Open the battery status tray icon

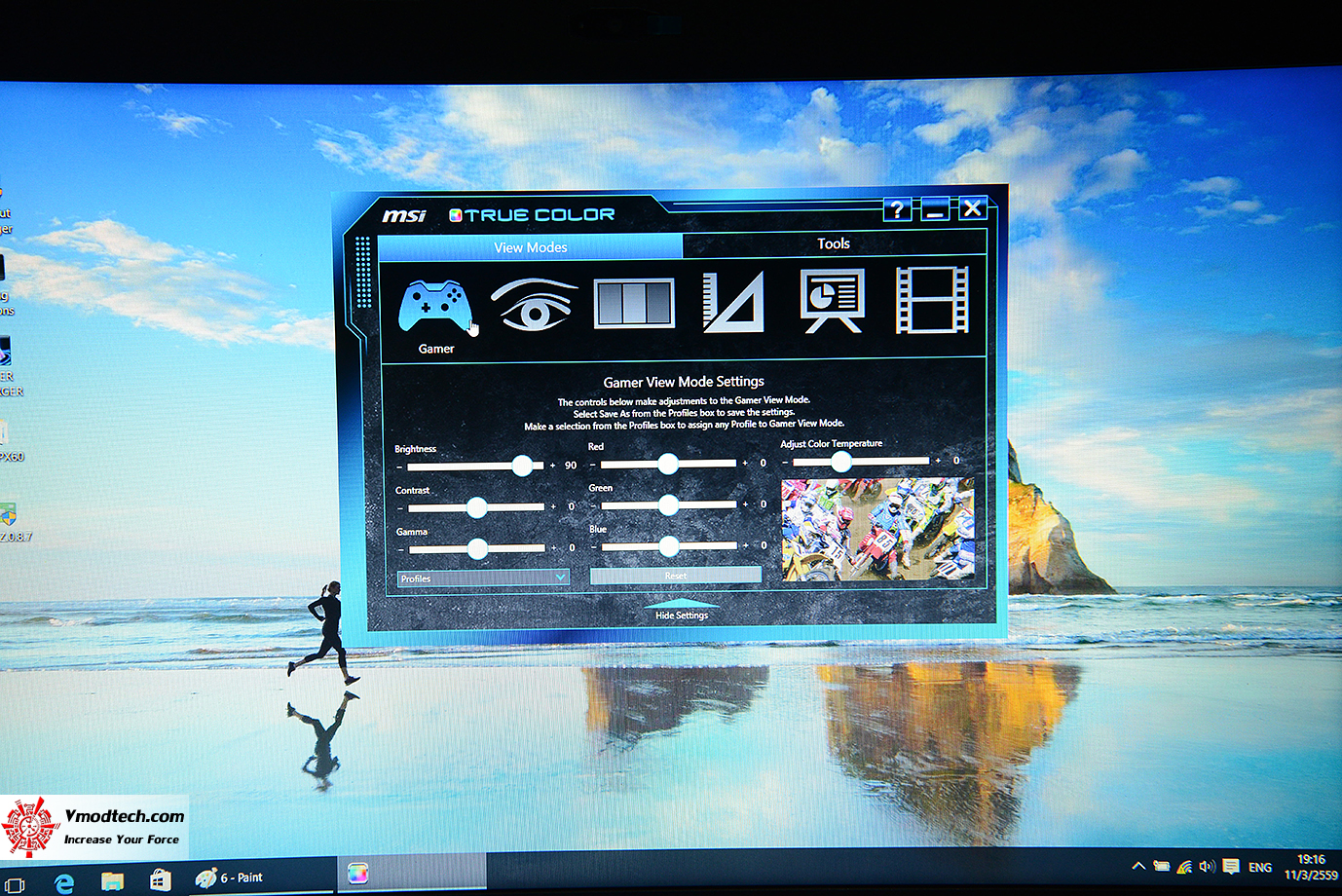[1161, 866]
